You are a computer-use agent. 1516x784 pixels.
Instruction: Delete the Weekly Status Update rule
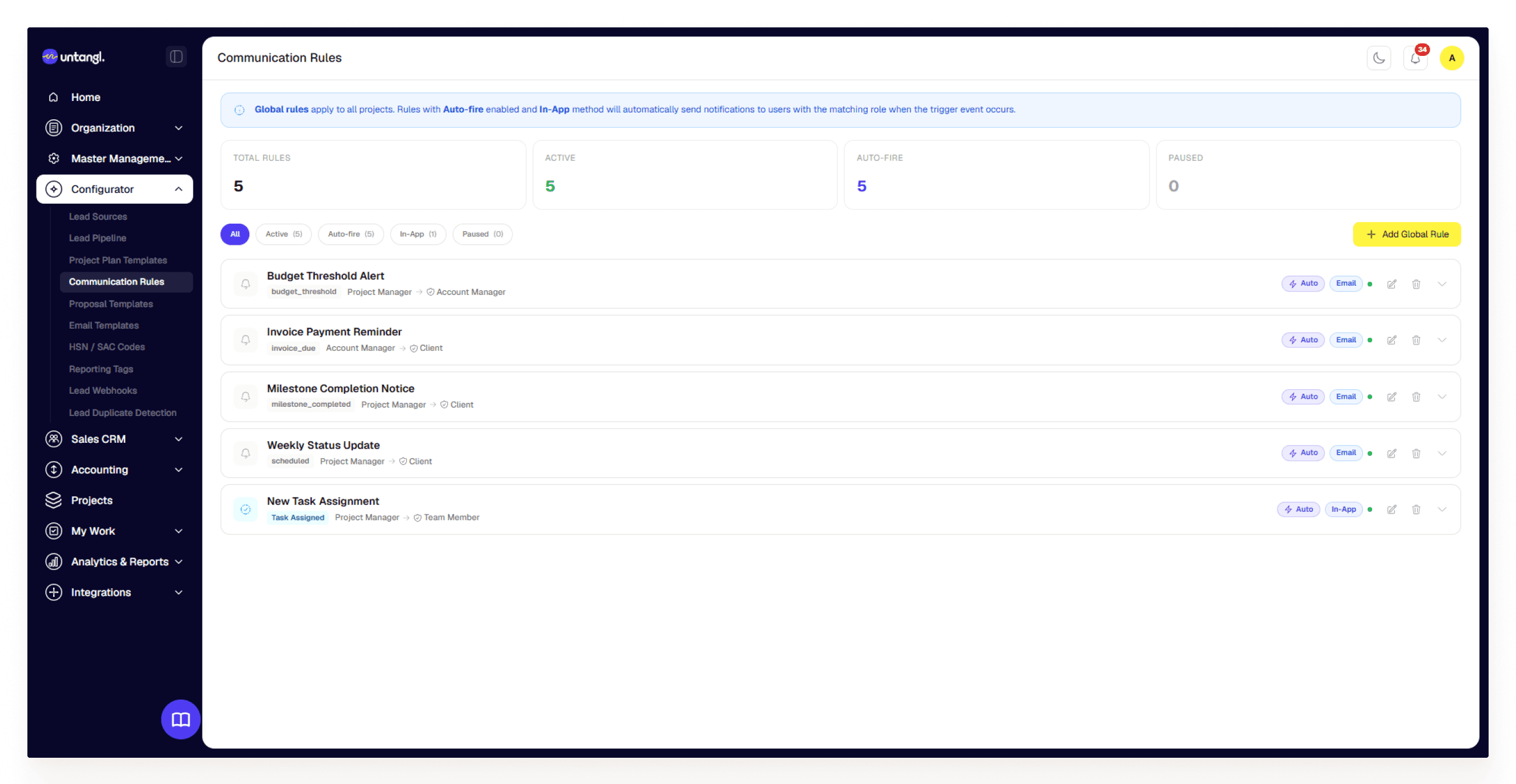click(1416, 454)
